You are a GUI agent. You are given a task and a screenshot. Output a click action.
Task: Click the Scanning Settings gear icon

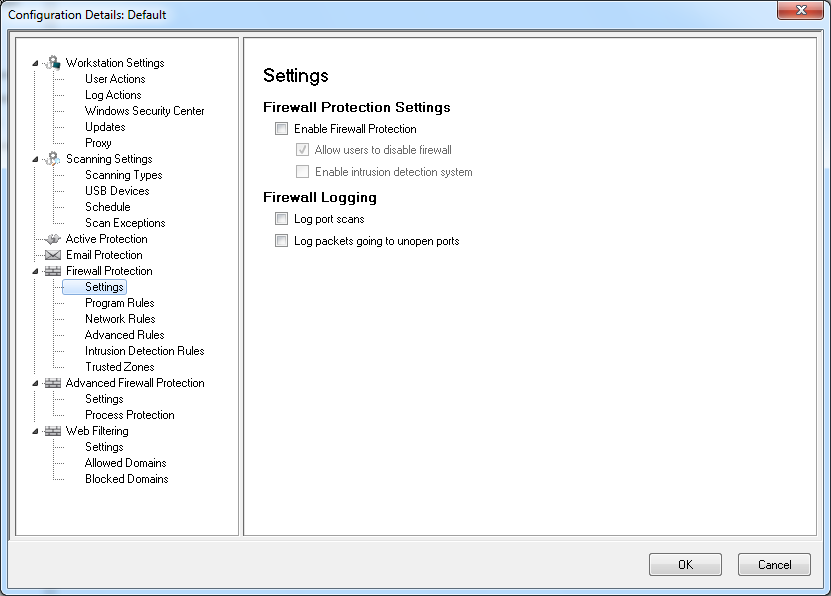[53, 159]
